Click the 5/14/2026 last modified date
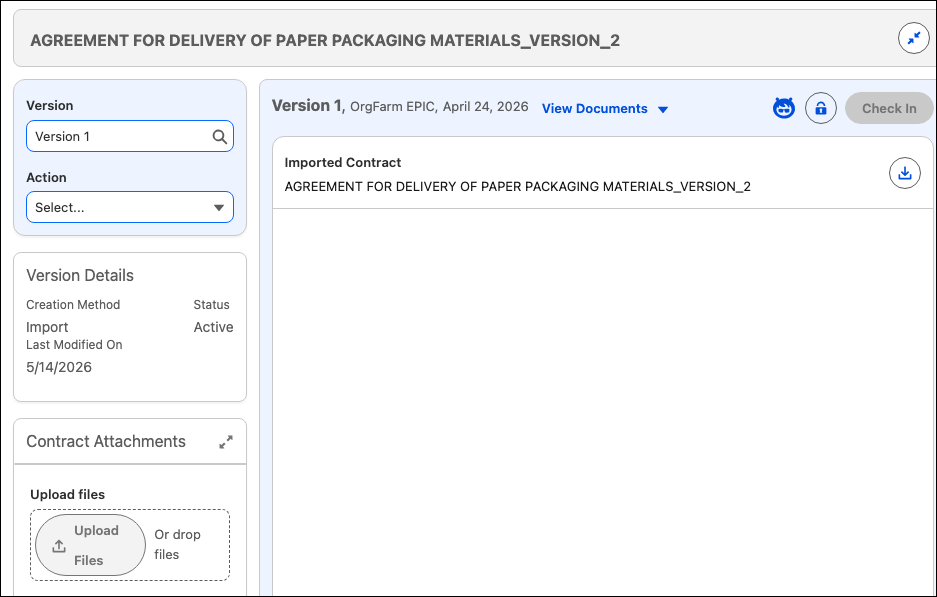The width and height of the screenshot is (937, 597). pos(59,367)
